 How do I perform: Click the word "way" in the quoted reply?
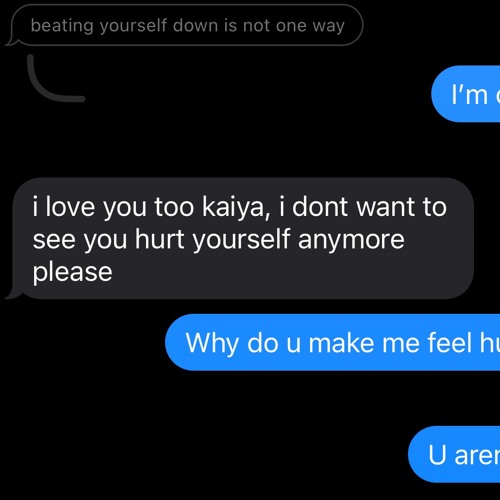coord(328,26)
